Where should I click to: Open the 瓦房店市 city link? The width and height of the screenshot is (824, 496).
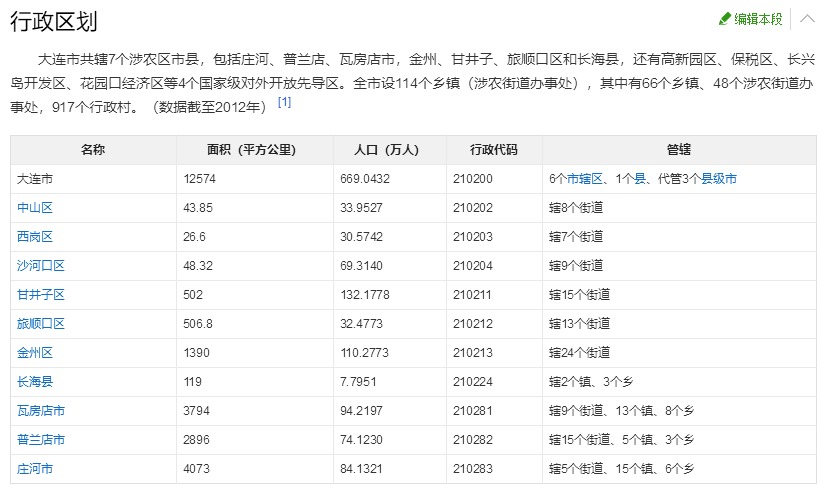tap(41, 410)
